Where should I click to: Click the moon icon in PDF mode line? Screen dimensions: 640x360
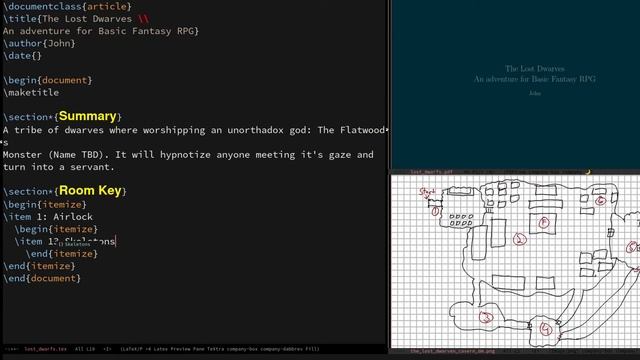[588, 172]
